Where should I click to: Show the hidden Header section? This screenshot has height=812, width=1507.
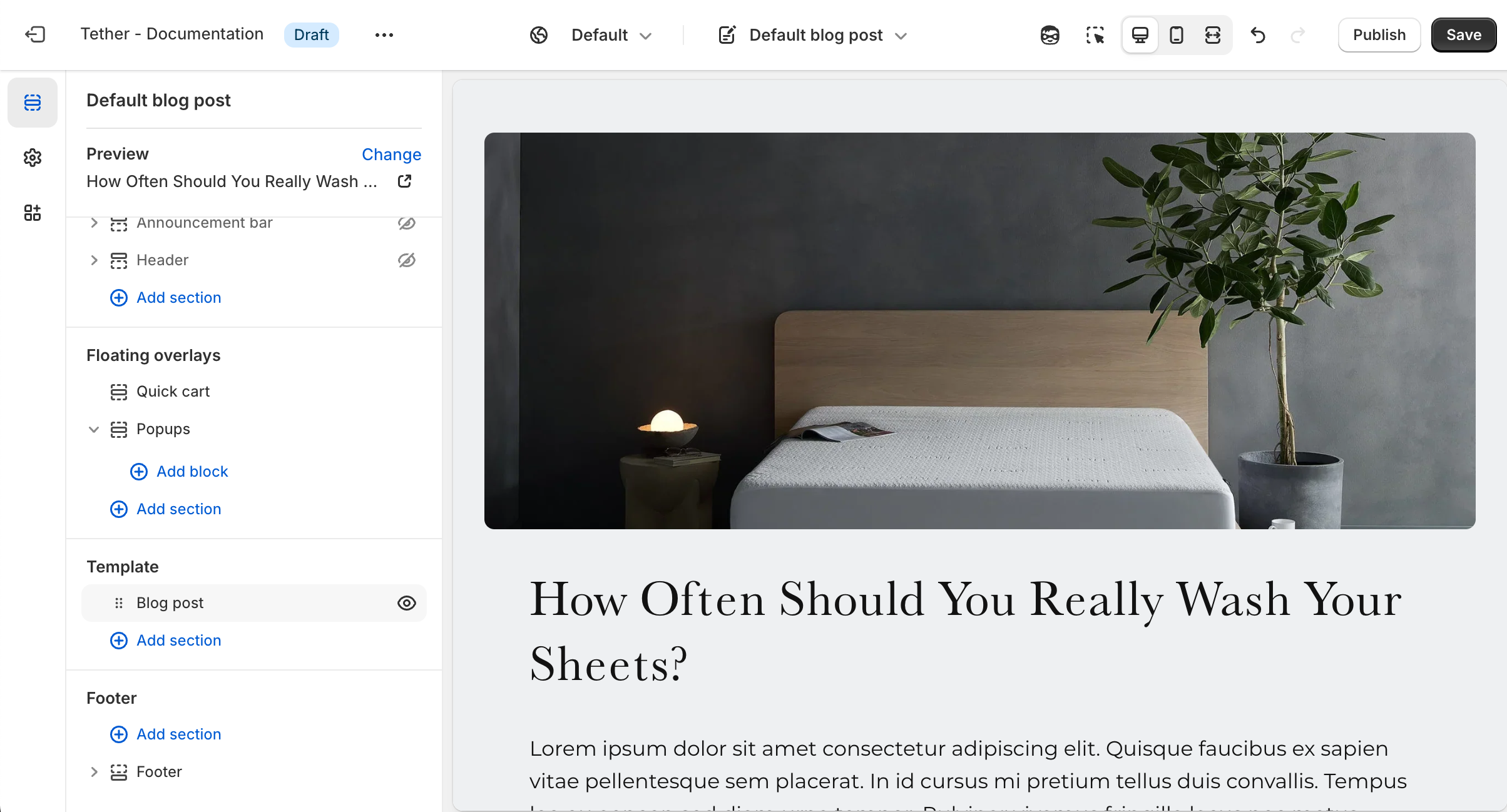tap(407, 260)
